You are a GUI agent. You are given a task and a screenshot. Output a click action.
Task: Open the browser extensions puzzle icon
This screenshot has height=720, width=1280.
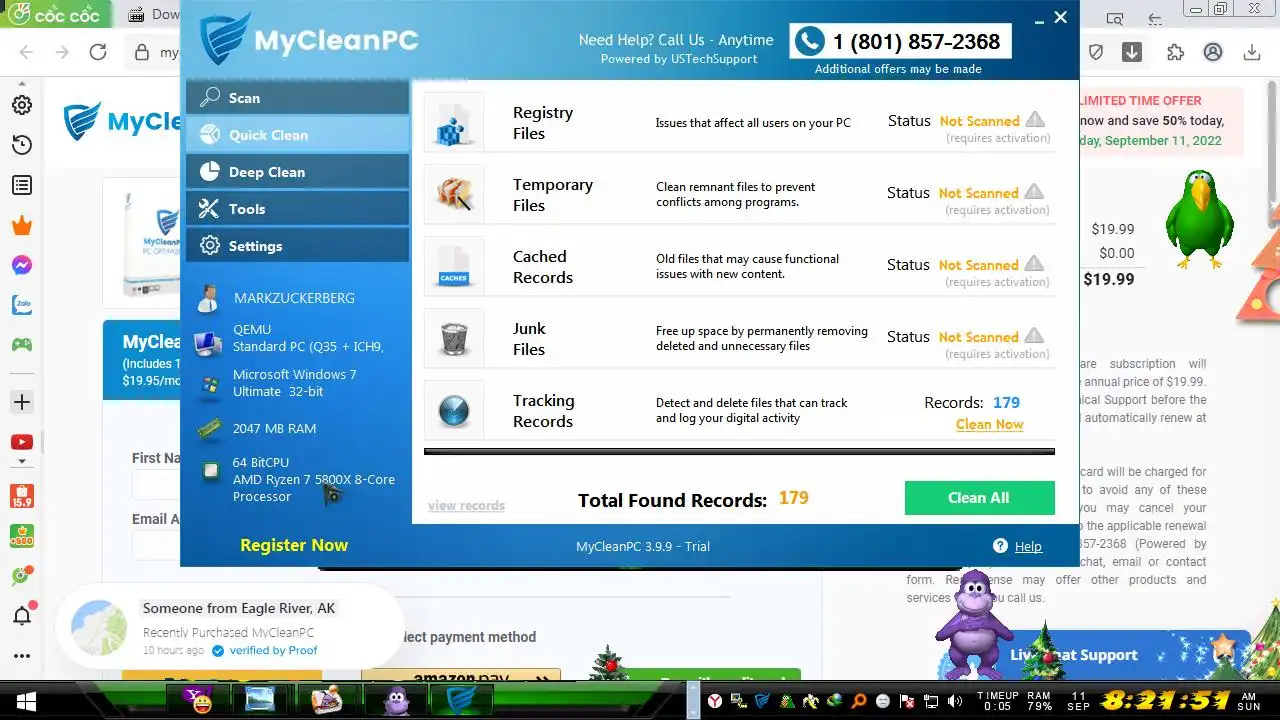point(1175,52)
